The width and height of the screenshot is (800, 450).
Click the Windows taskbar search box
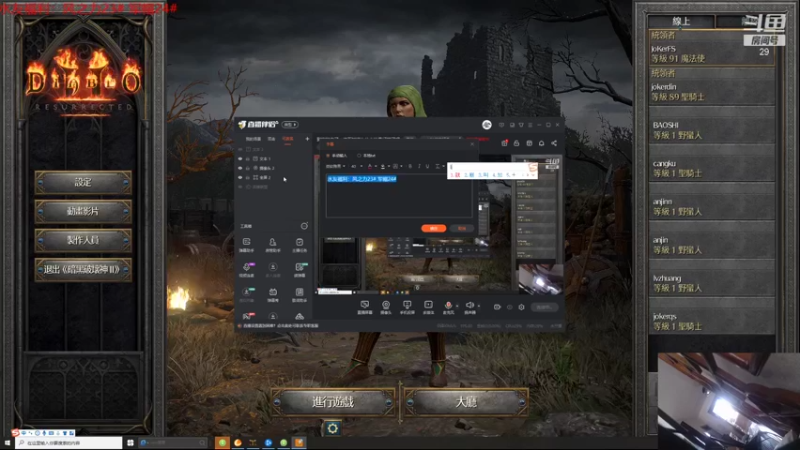[x=69, y=443]
